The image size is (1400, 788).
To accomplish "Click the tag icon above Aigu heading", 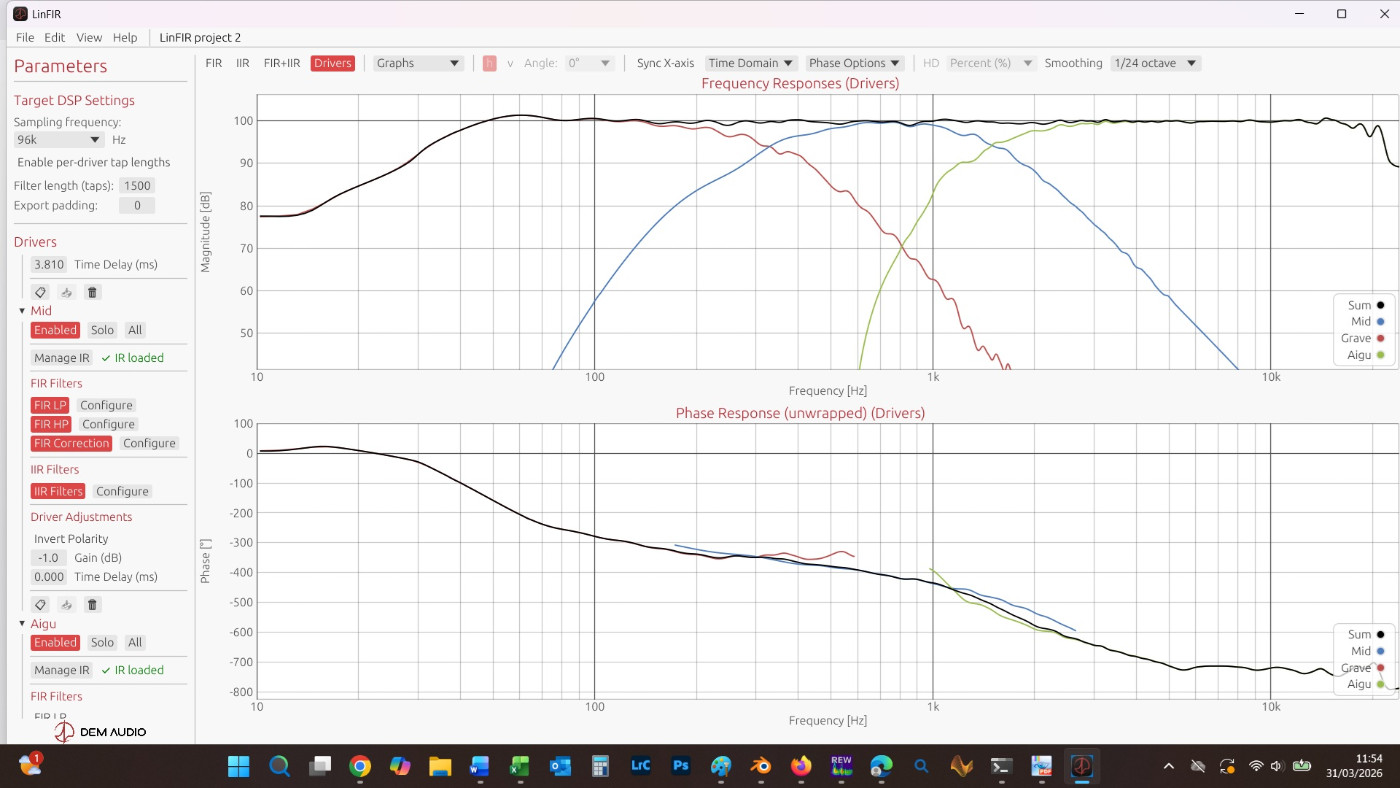I will click(40, 604).
